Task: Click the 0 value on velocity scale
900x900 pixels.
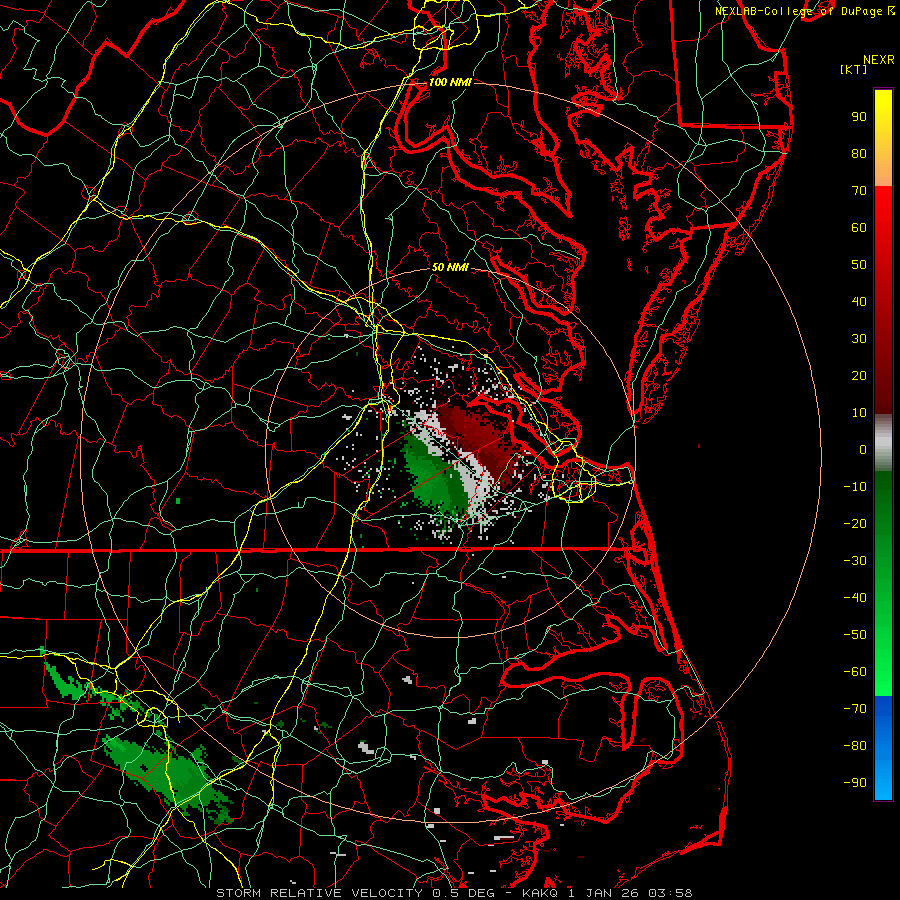Action: tap(863, 449)
